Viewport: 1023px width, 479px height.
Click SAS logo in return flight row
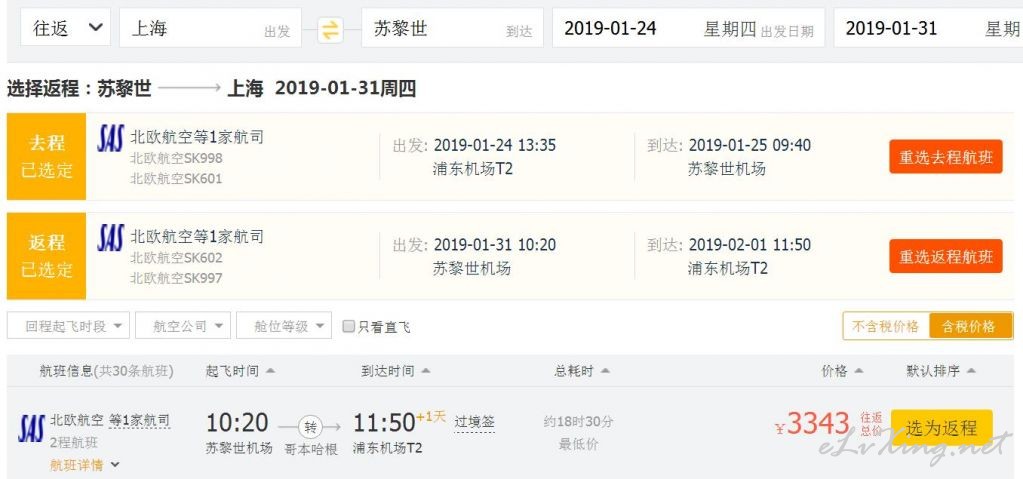[x=110, y=238]
